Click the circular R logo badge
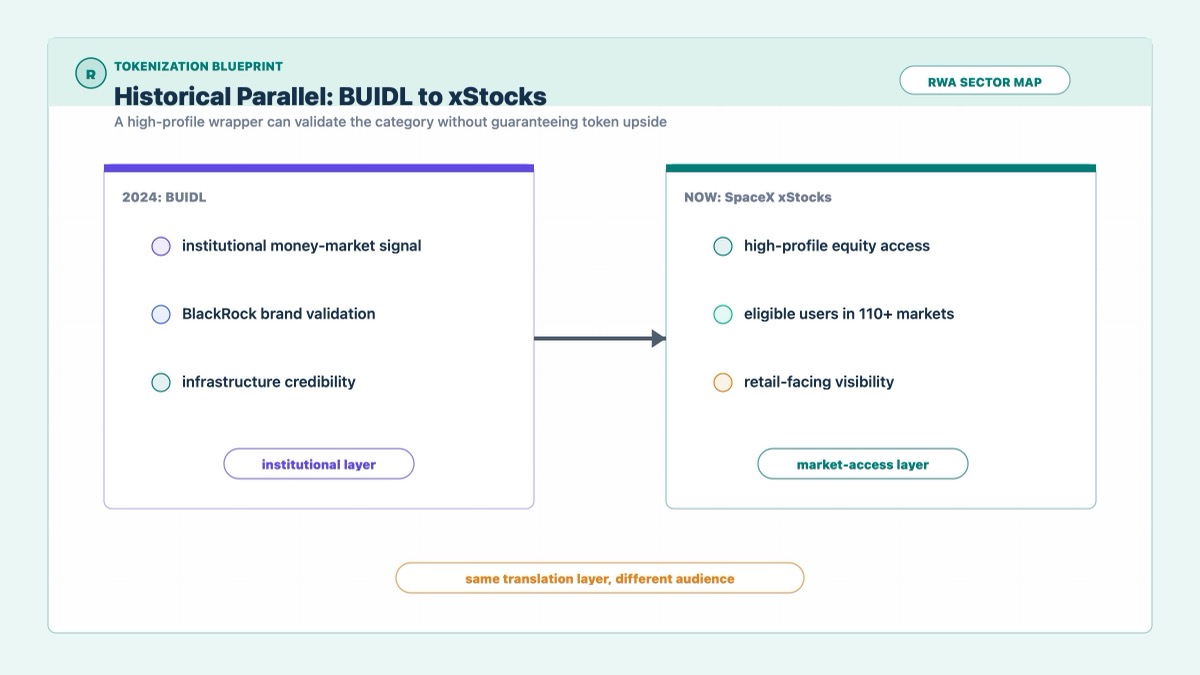 pyautogui.click(x=91, y=74)
